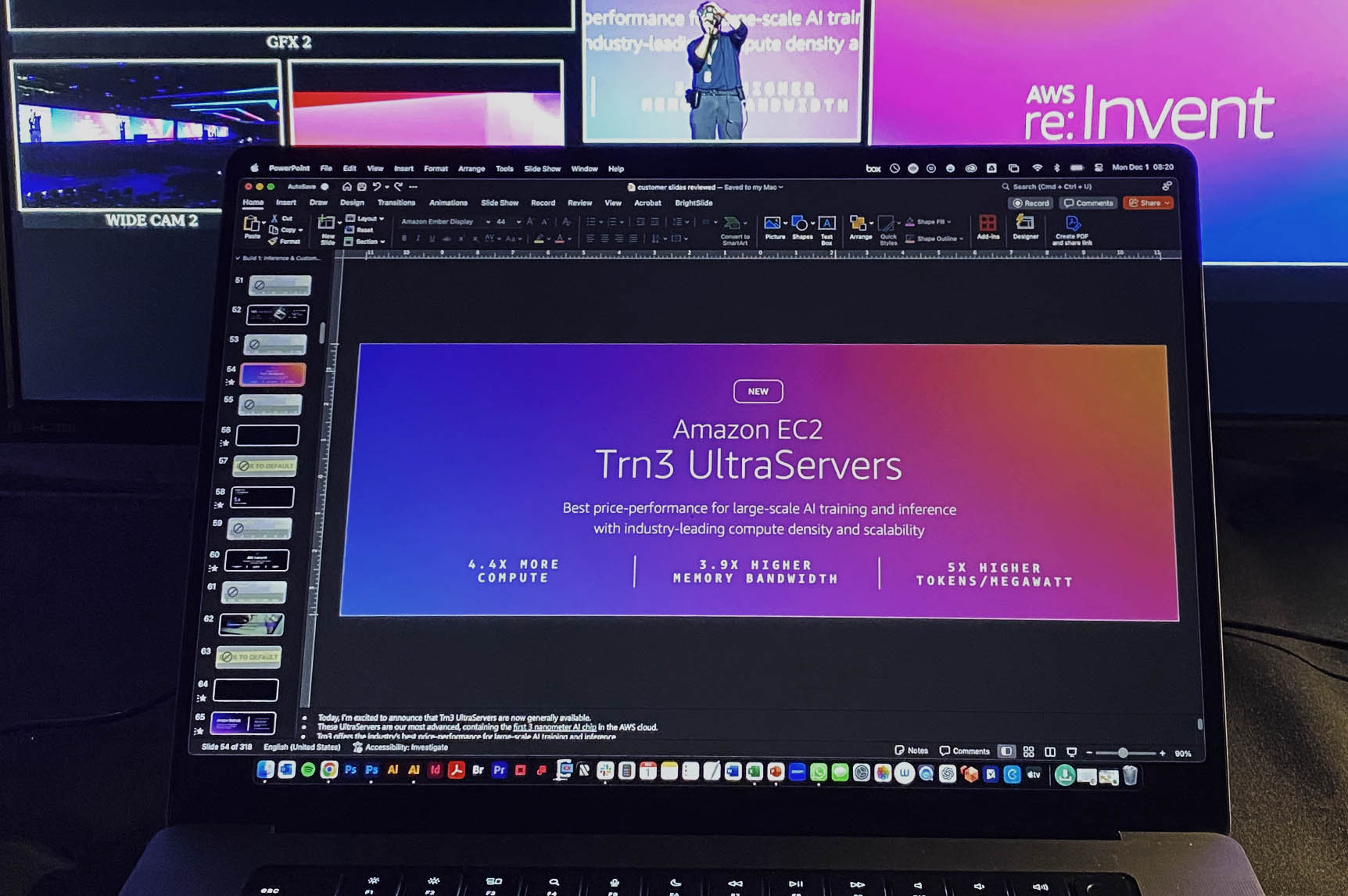1348x896 pixels.
Task: Switch to Slide Sorter view icon
Action: point(1028,752)
